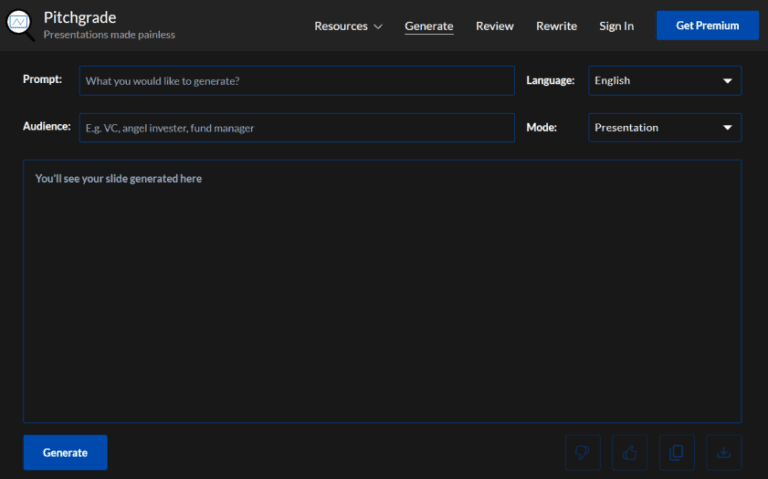Download the slide with the download icon
768x479 pixels.
tap(724, 452)
